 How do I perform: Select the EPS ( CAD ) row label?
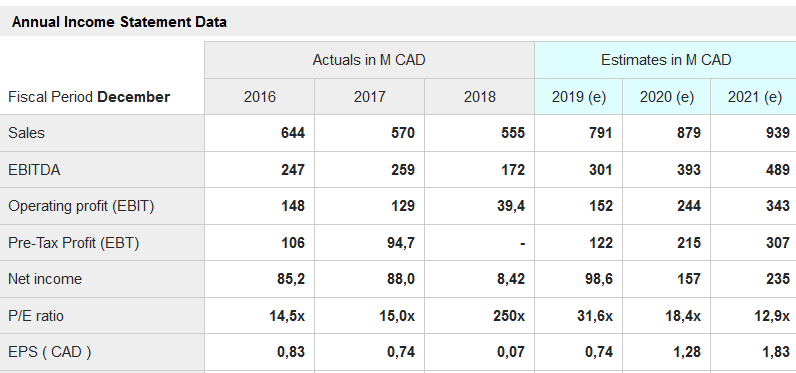(50, 352)
